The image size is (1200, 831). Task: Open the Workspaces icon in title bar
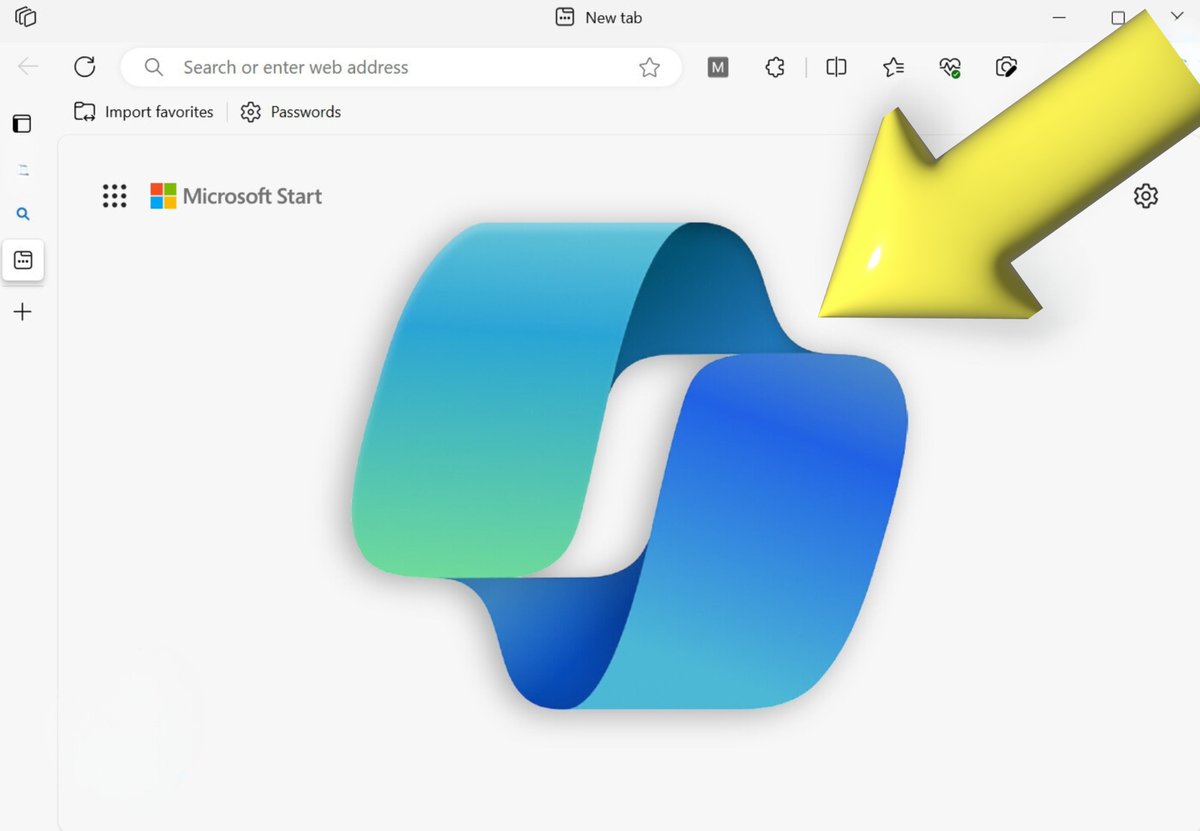(26, 17)
